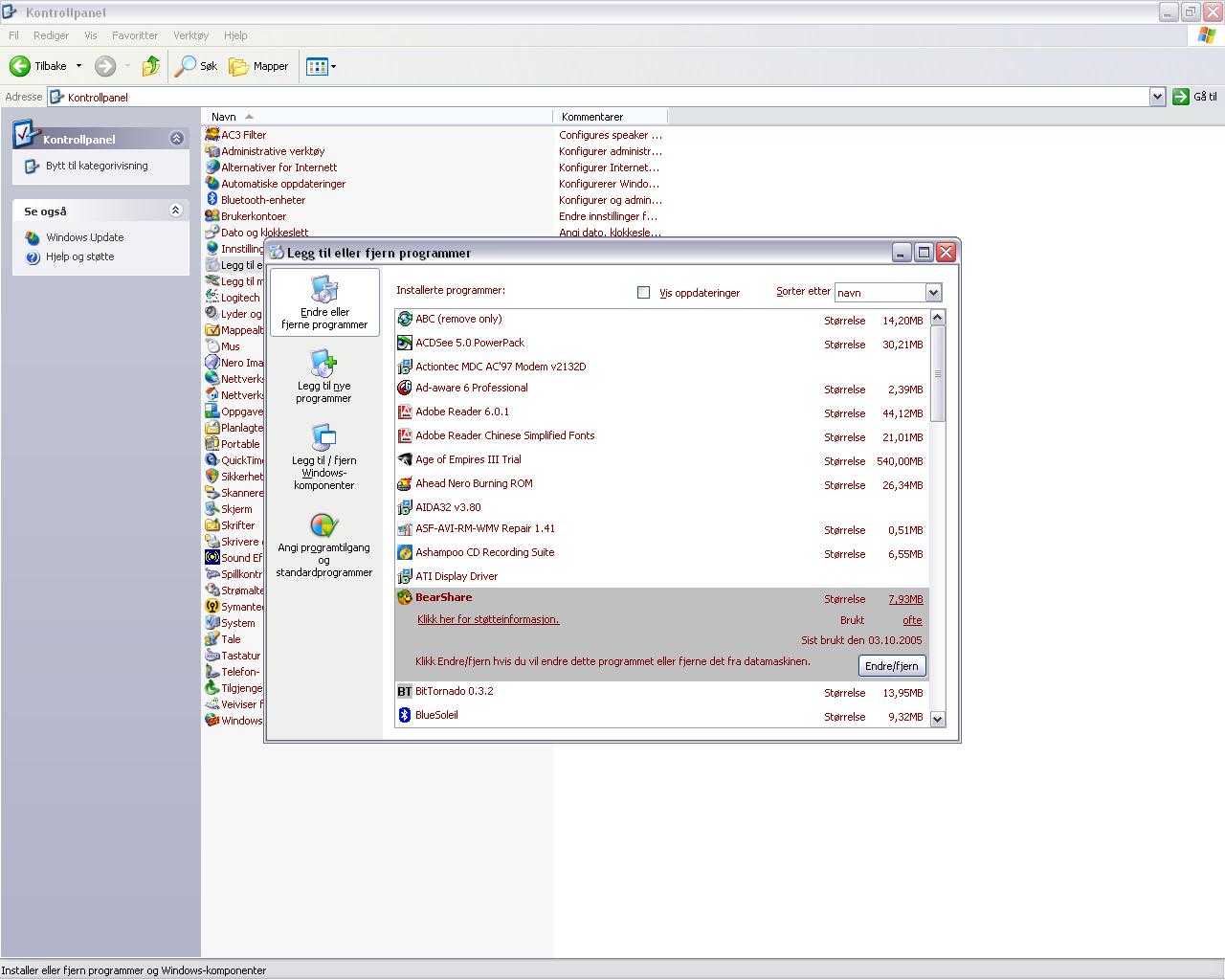Click the Age of Empires III Trial icon

[x=405, y=459]
